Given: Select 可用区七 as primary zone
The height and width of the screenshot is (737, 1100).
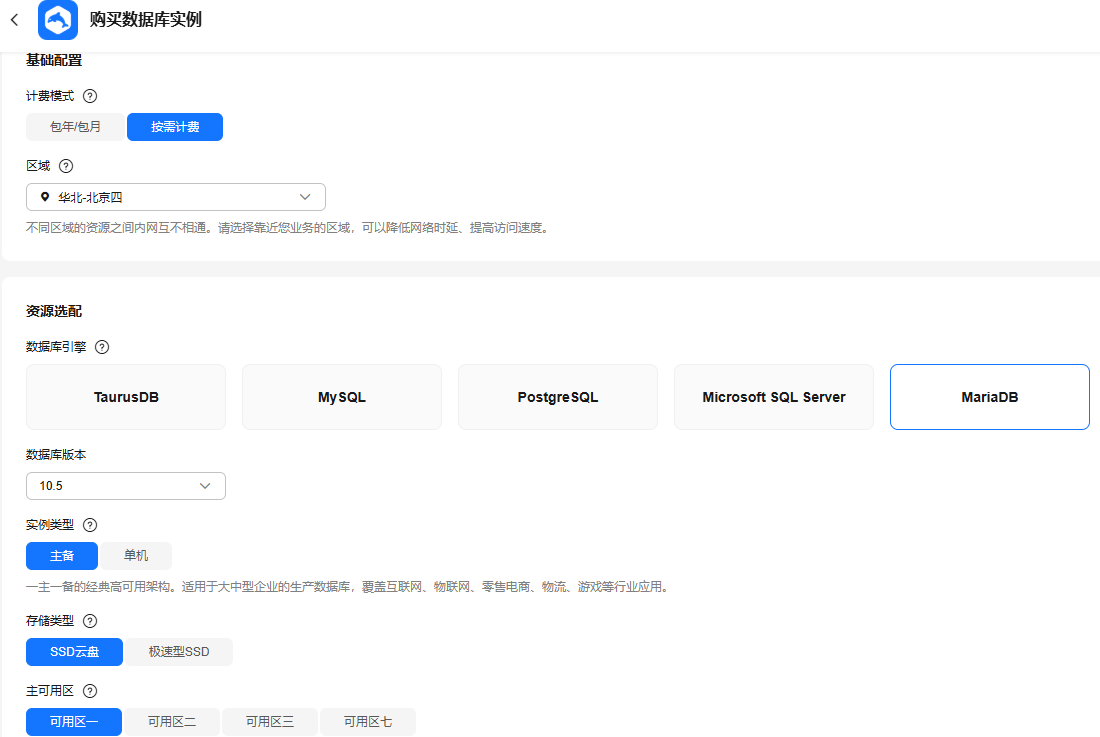Looking at the screenshot, I should [x=368, y=722].
